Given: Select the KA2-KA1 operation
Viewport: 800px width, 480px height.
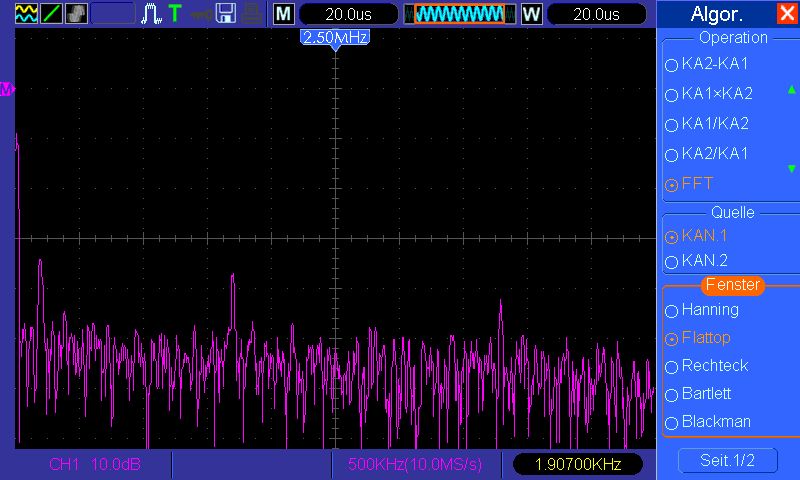Looking at the screenshot, I should [x=707, y=64].
